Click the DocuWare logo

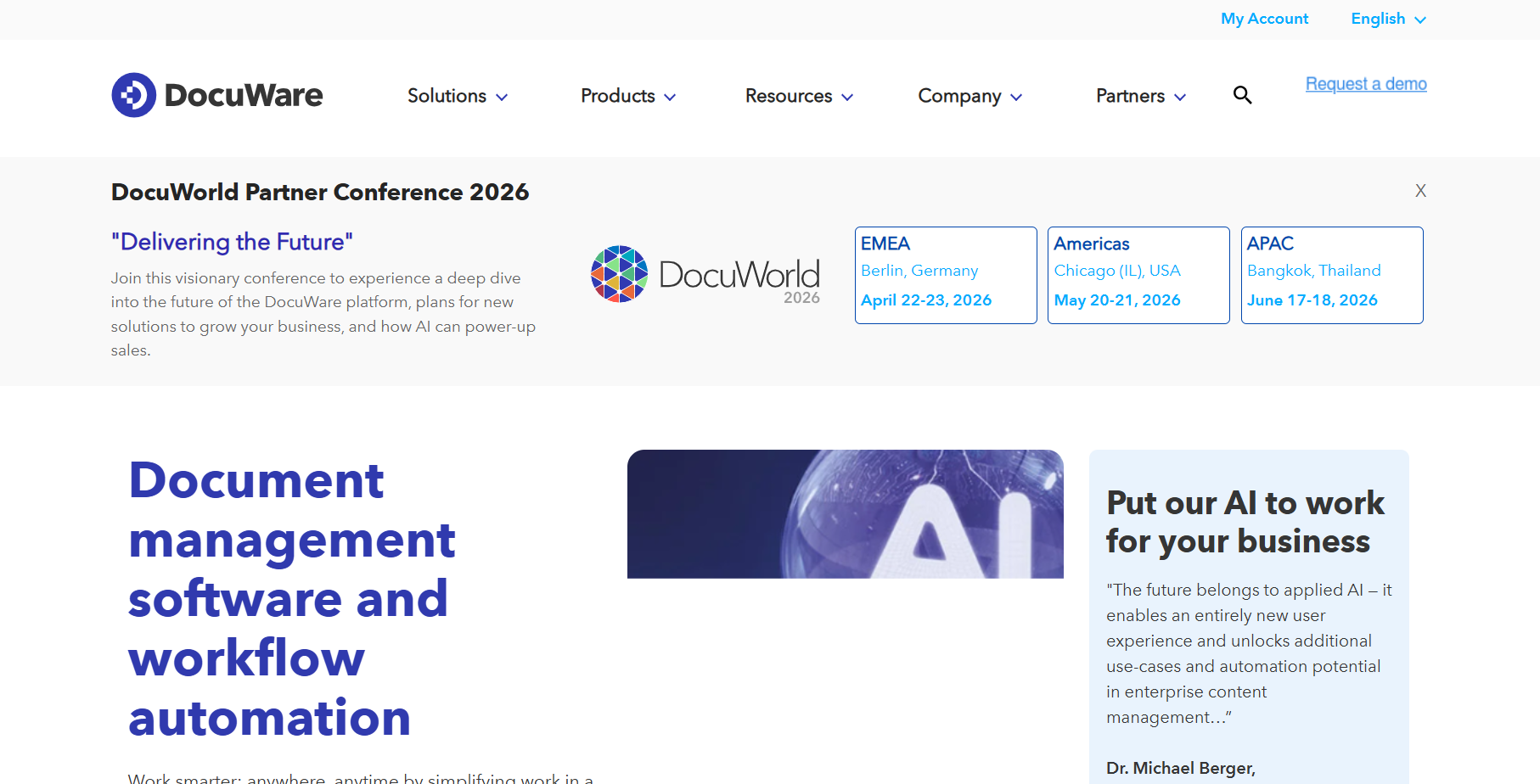pos(216,95)
